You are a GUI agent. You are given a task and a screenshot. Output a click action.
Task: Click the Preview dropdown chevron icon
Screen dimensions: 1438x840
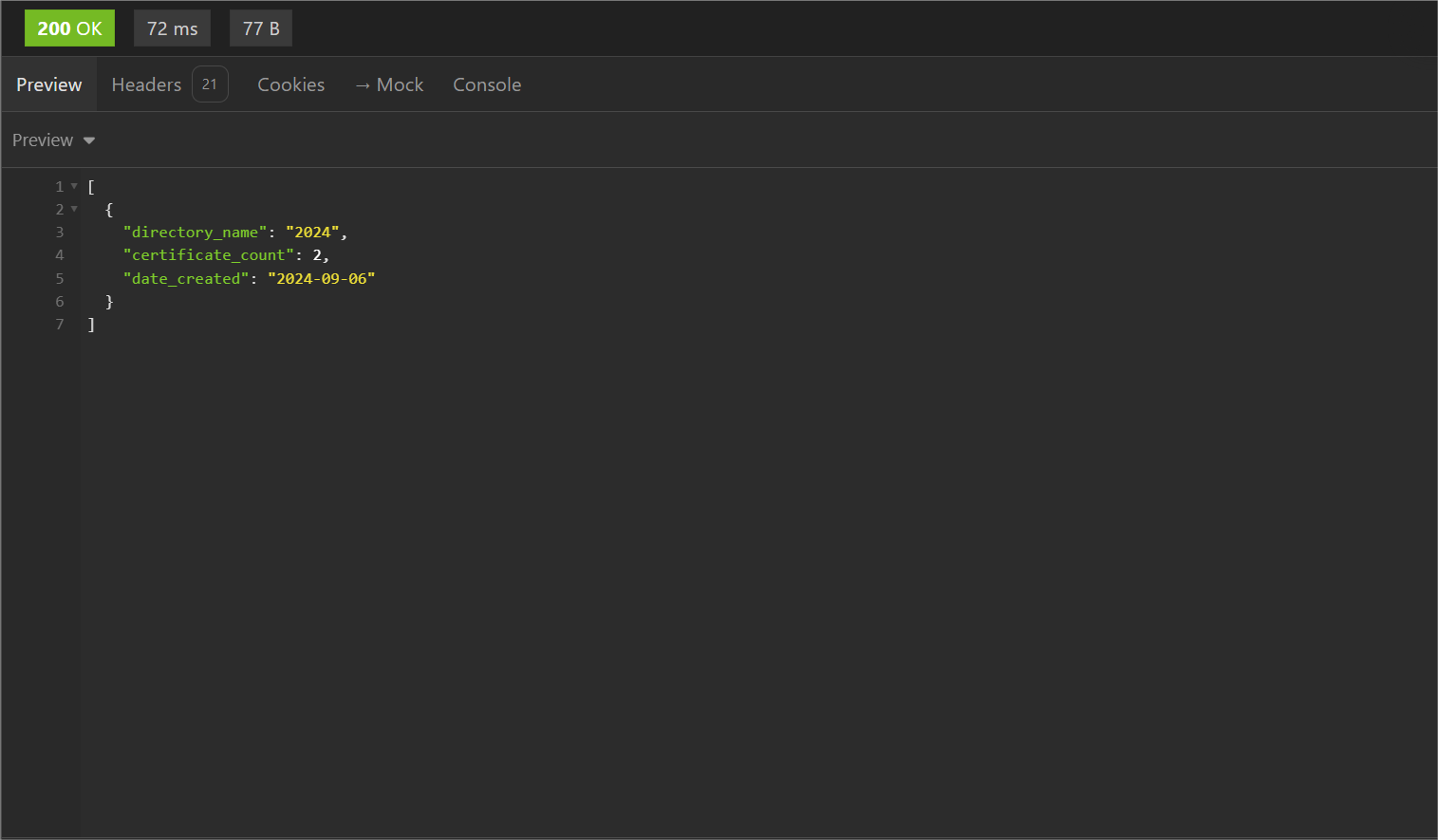[x=89, y=140]
